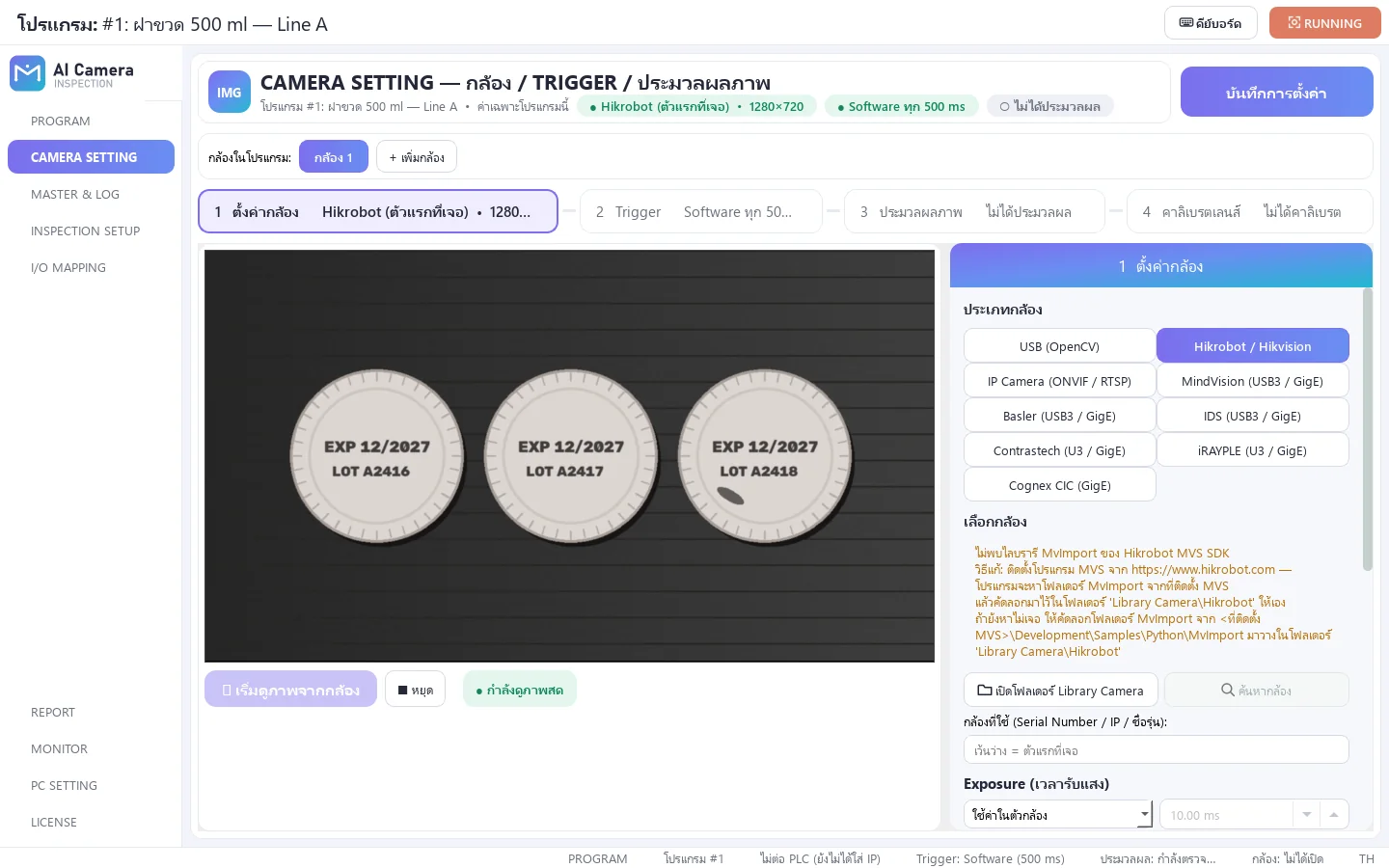Screen dimensions: 1389x868
Task: Click the settings panel vertical scrollbar
Action: [1367, 429]
